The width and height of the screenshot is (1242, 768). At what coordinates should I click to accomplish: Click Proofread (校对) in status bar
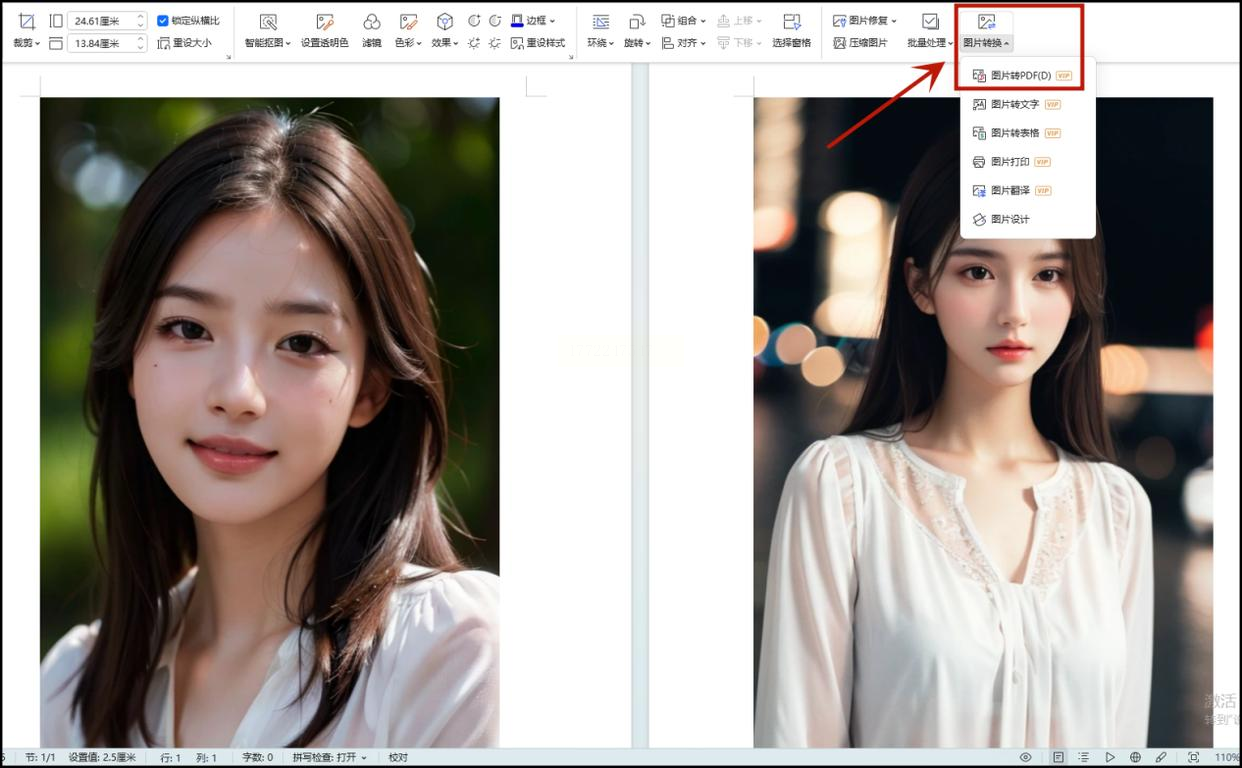coord(398,757)
